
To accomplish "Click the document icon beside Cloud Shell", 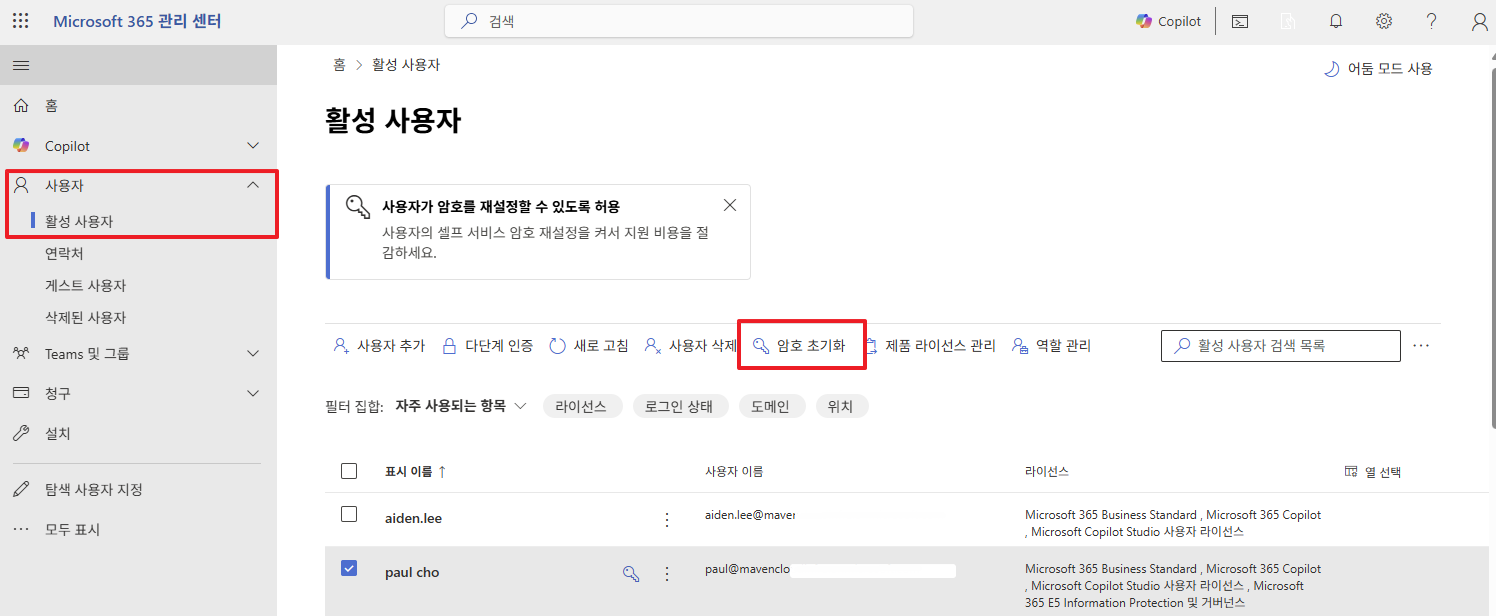I will [1288, 21].
